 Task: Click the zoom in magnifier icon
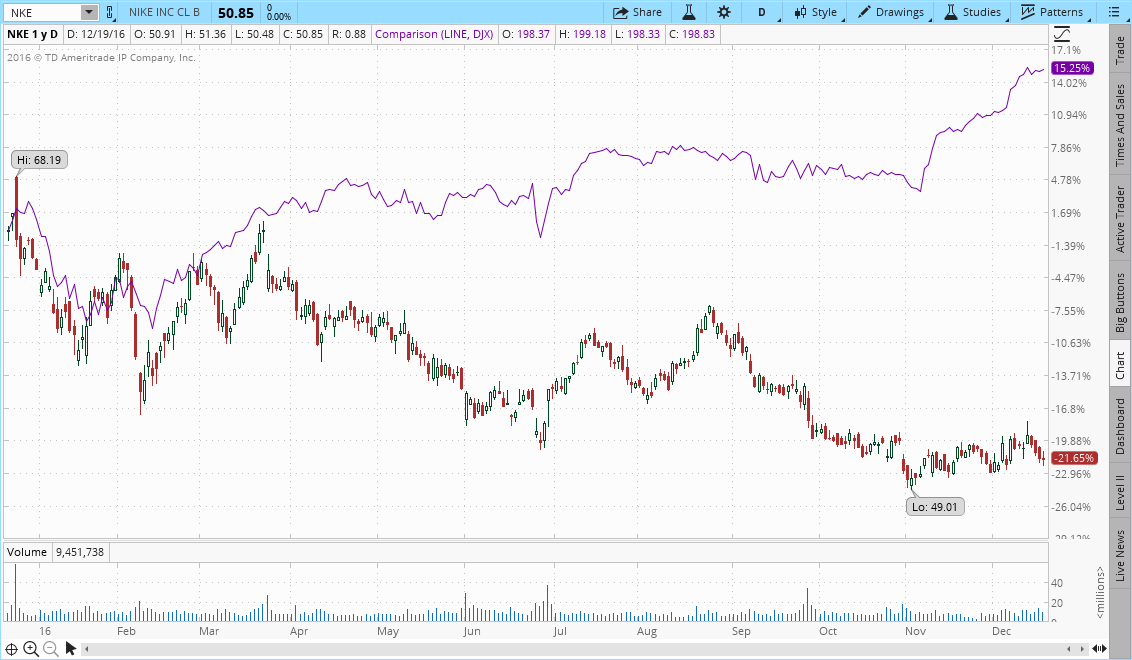coord(31,648)
